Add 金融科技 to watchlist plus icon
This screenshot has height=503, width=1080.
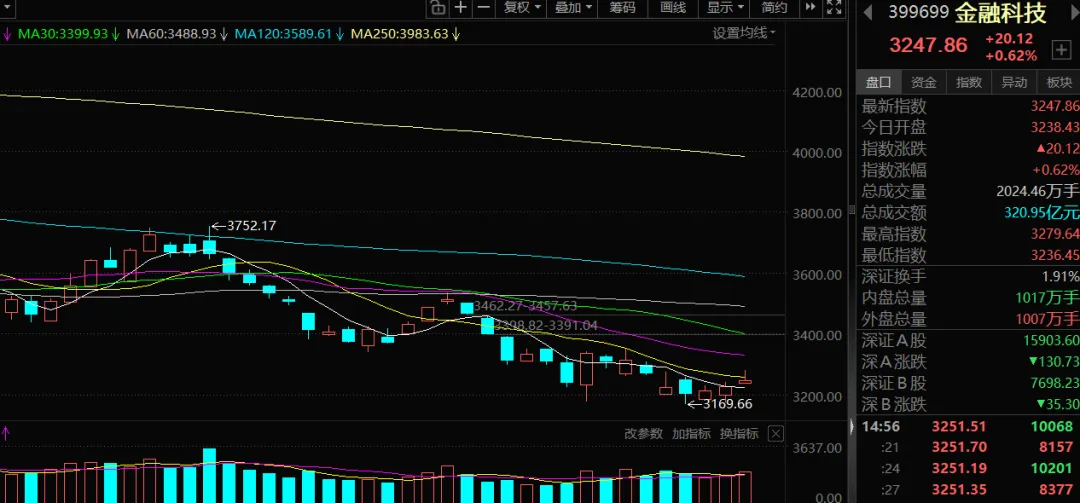(1059, 50)
